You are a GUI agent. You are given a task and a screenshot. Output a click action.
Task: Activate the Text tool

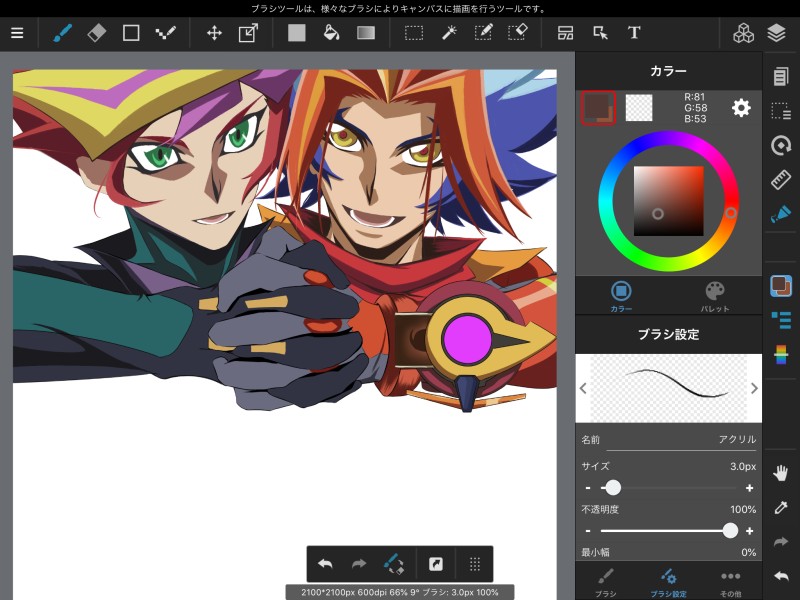coord(634,33)
